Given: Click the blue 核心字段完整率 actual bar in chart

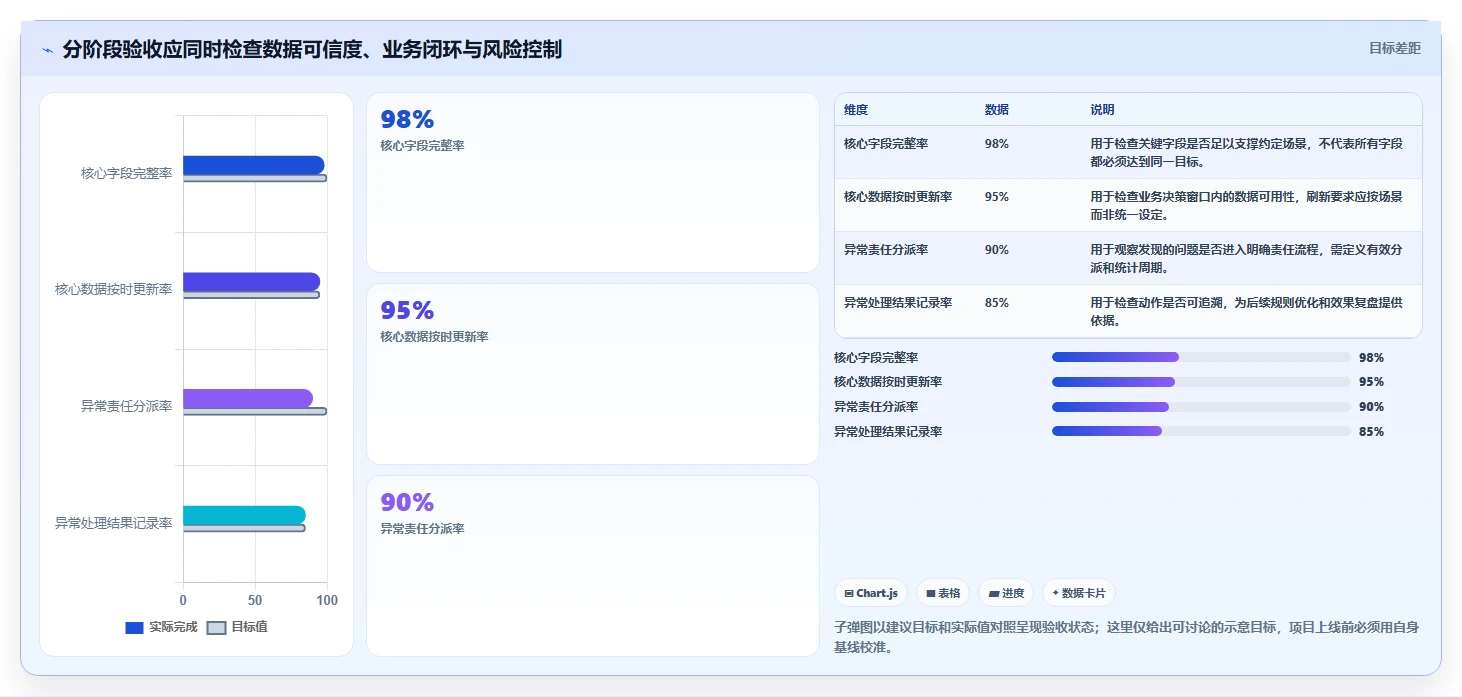Looking at the screenshot, I should (253, 165).
